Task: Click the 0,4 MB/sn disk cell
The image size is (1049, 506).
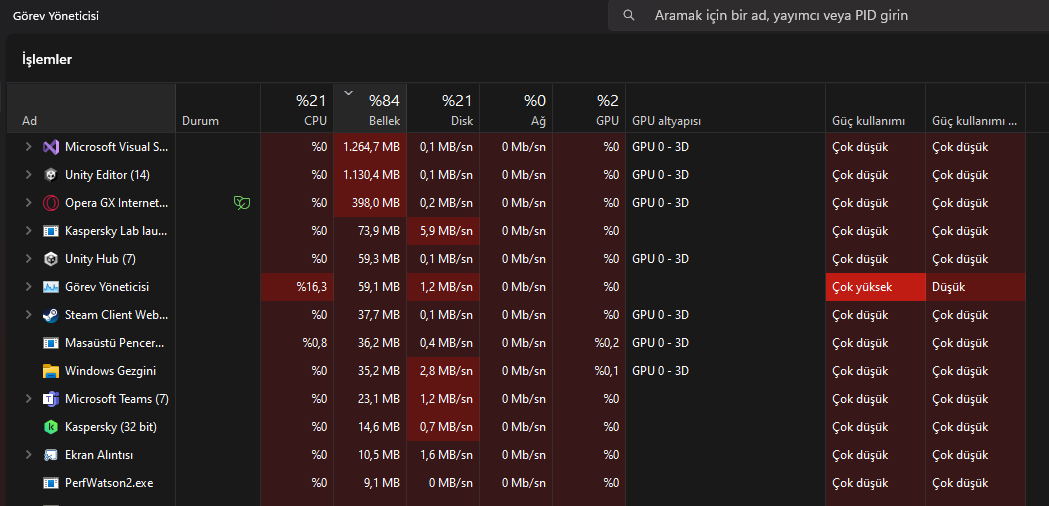Action: (443, 343)
